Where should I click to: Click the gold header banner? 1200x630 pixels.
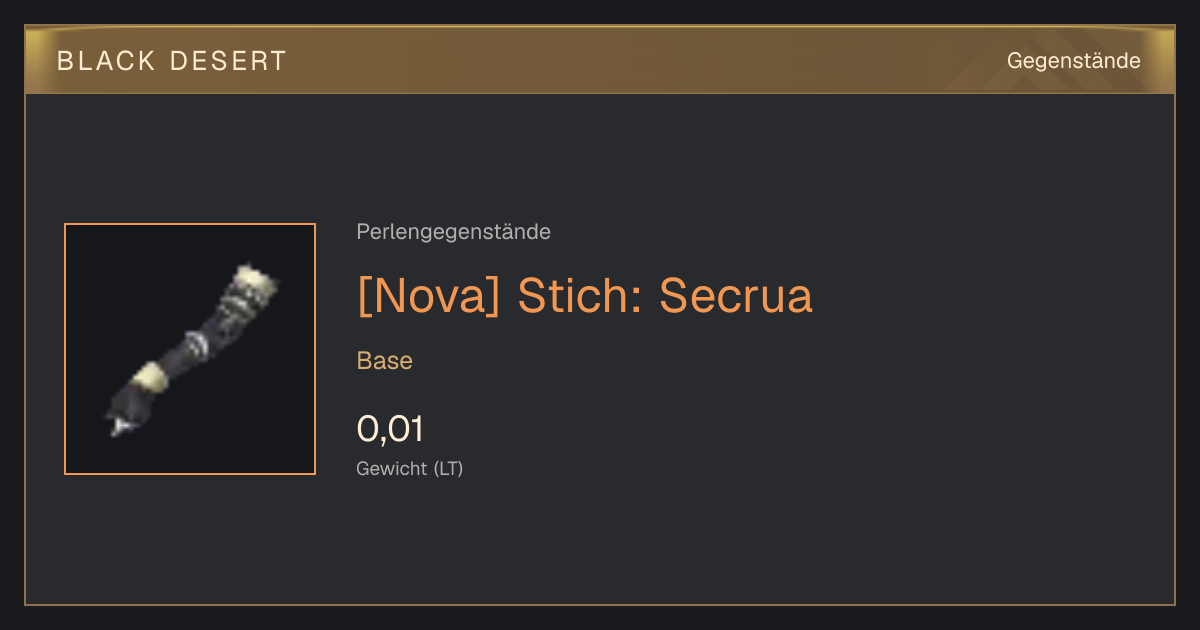click(600, 60)
